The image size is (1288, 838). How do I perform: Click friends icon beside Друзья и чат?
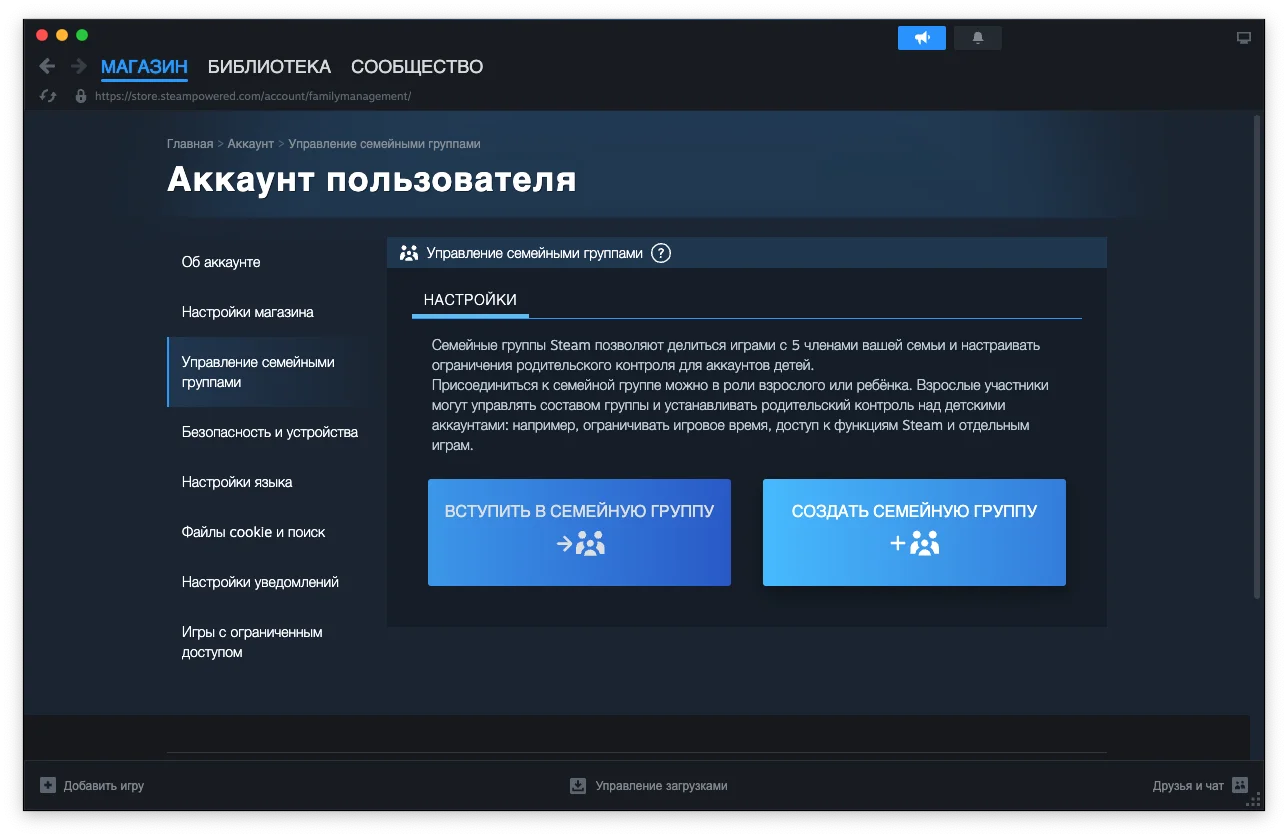(x=1241, y=786)
